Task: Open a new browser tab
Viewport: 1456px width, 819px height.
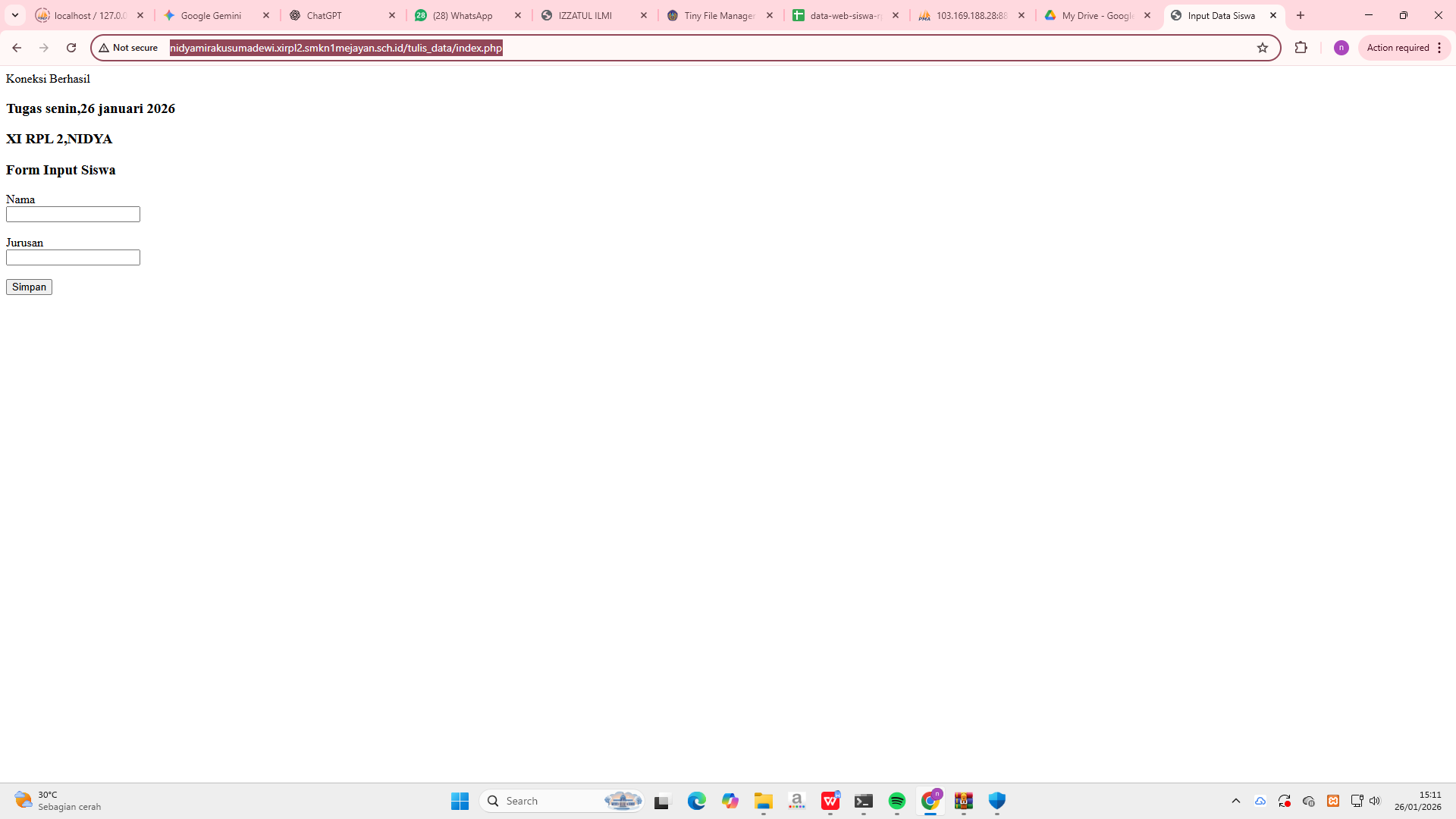Action: pyautogui.click(x=1301, y=15)
